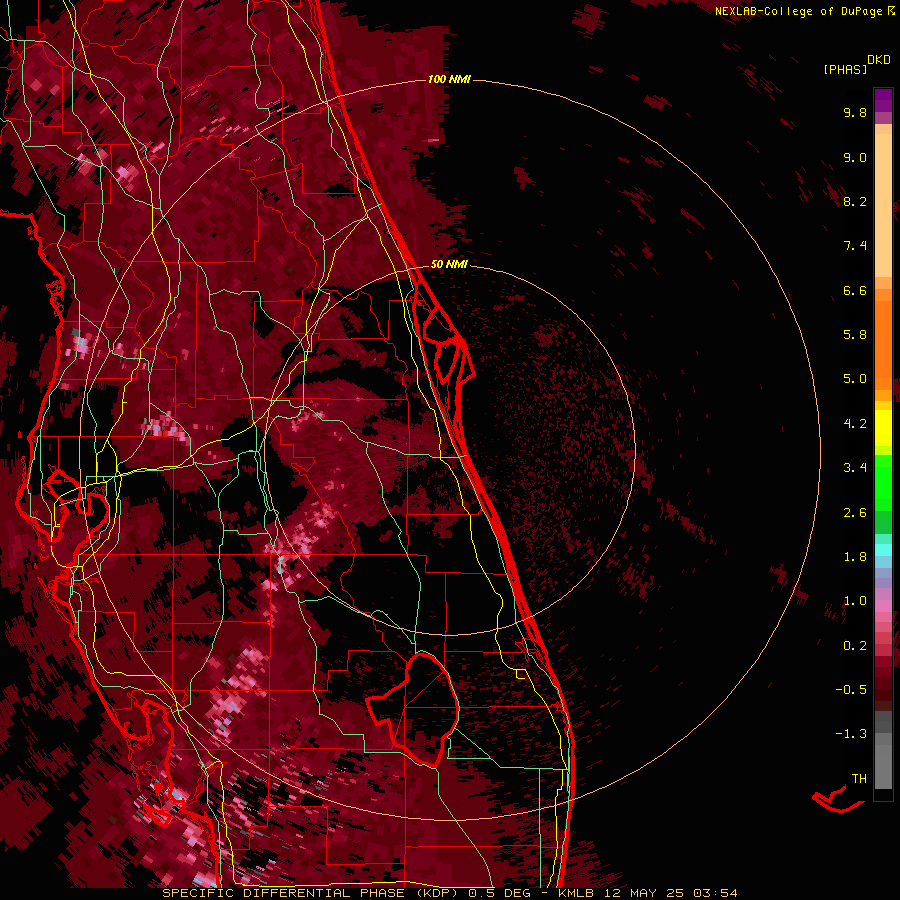Screen dimensions: 900x900
Task: Click the 0.5 DEG elevation text
Action: pos(500,893)
